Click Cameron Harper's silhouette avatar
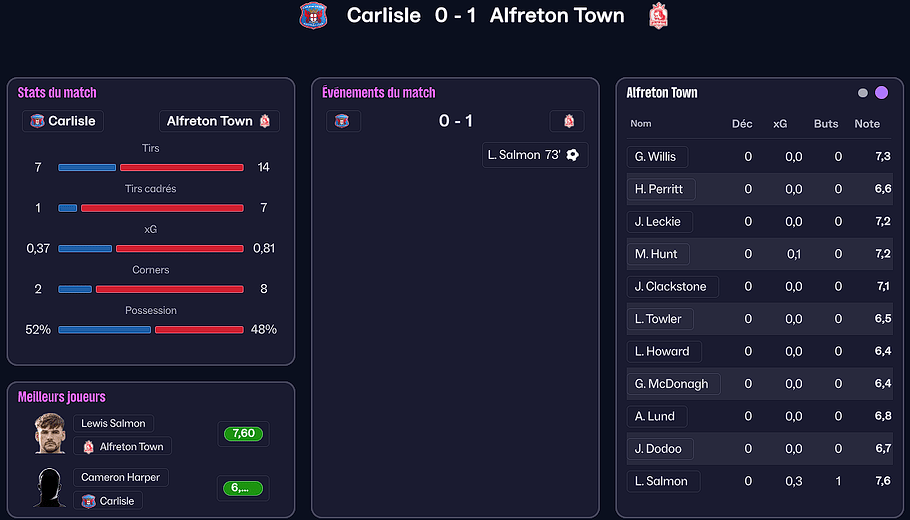The height and width of the screenshot is (520, 910). [x=49, y=488]
